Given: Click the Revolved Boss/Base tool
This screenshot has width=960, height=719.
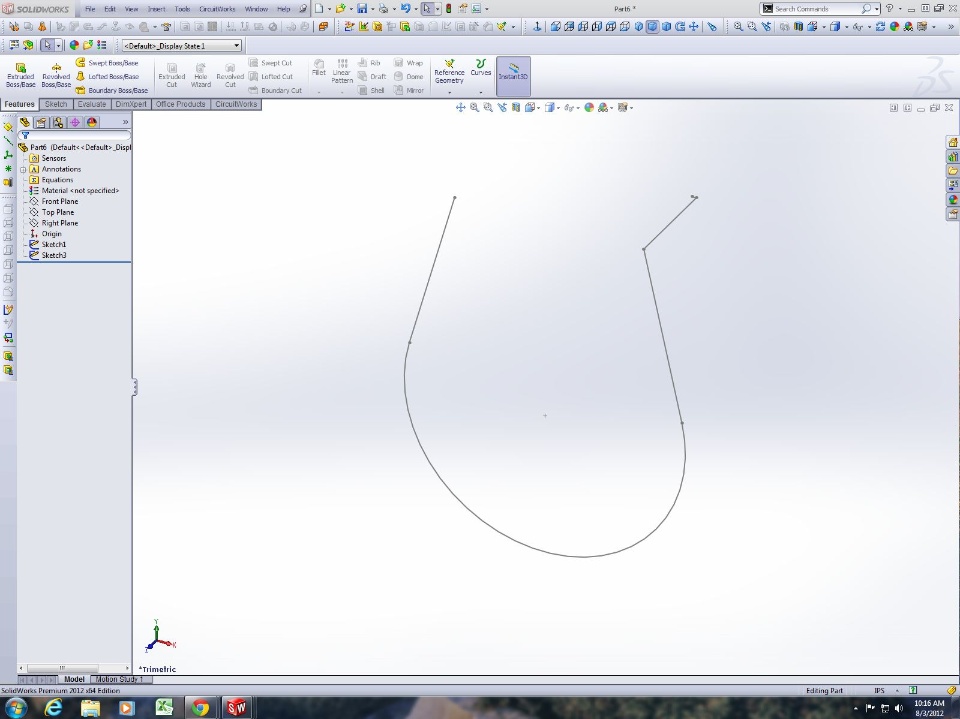Looking at the screenshot, I should point(56,76).
